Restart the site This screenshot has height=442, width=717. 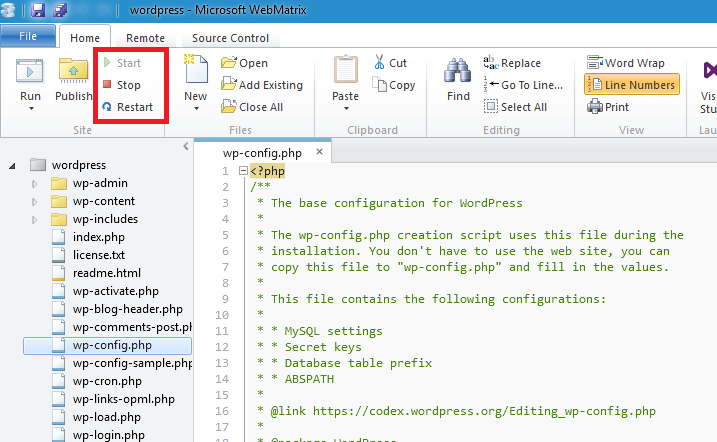click(x=128, y=107)
